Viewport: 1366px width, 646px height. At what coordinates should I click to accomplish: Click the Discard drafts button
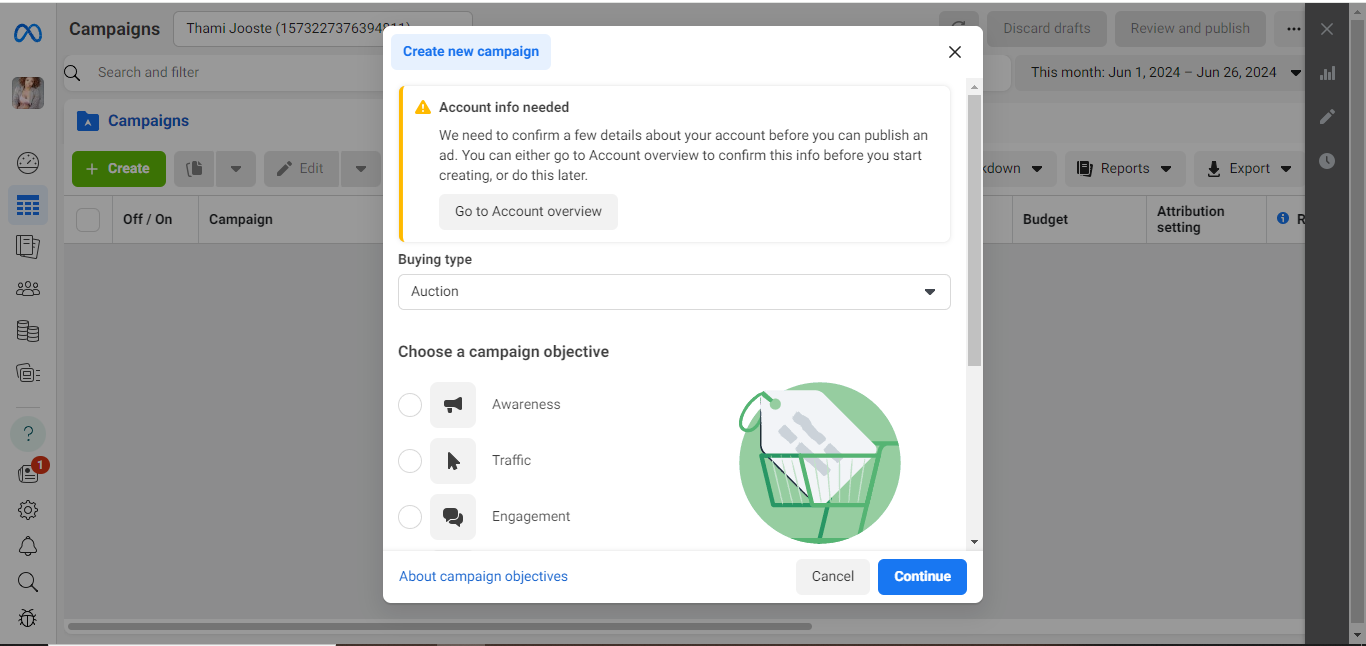[1047, 29]
